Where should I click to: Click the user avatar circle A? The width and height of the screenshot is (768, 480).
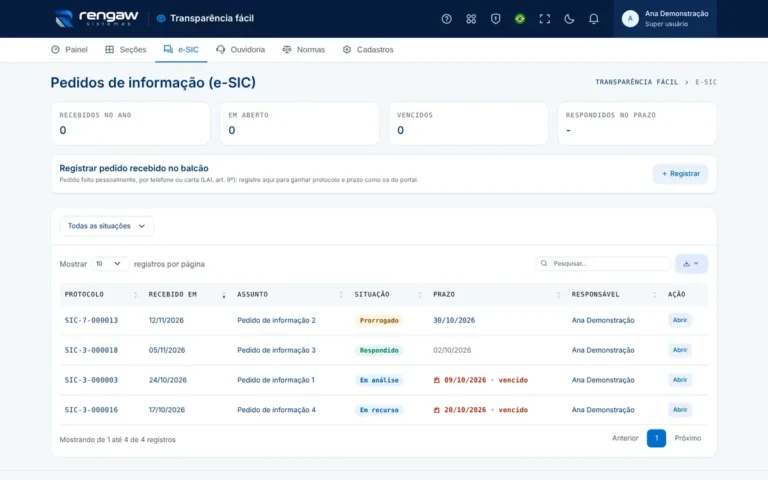coord(630,19)
